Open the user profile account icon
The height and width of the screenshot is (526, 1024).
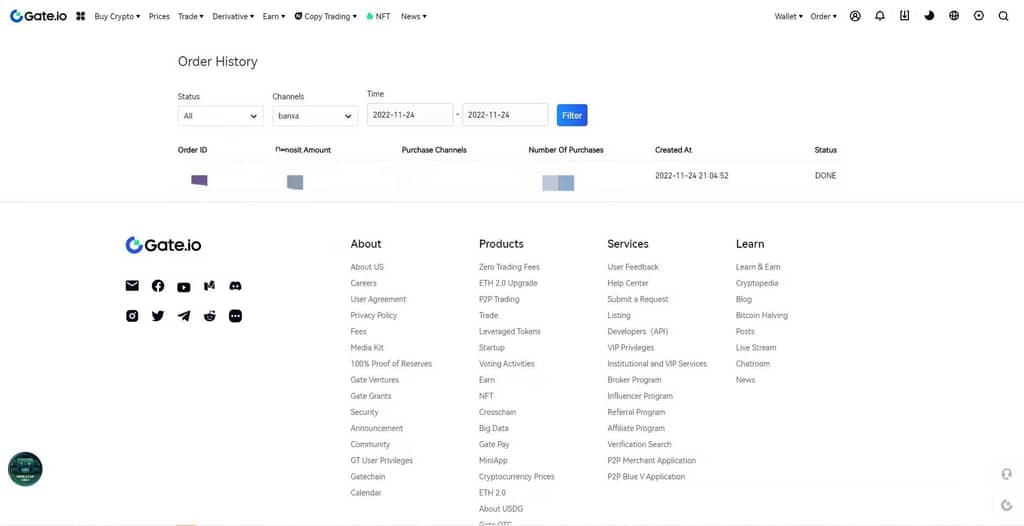coord(855,16)
